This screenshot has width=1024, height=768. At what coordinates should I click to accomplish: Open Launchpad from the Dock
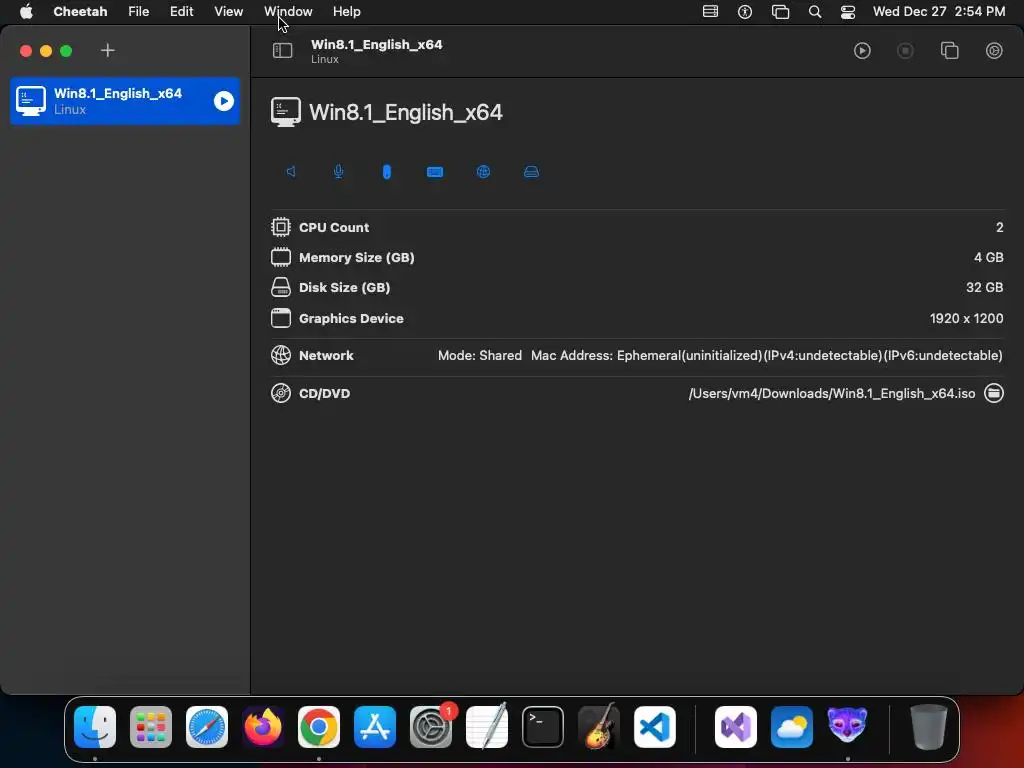151,727
